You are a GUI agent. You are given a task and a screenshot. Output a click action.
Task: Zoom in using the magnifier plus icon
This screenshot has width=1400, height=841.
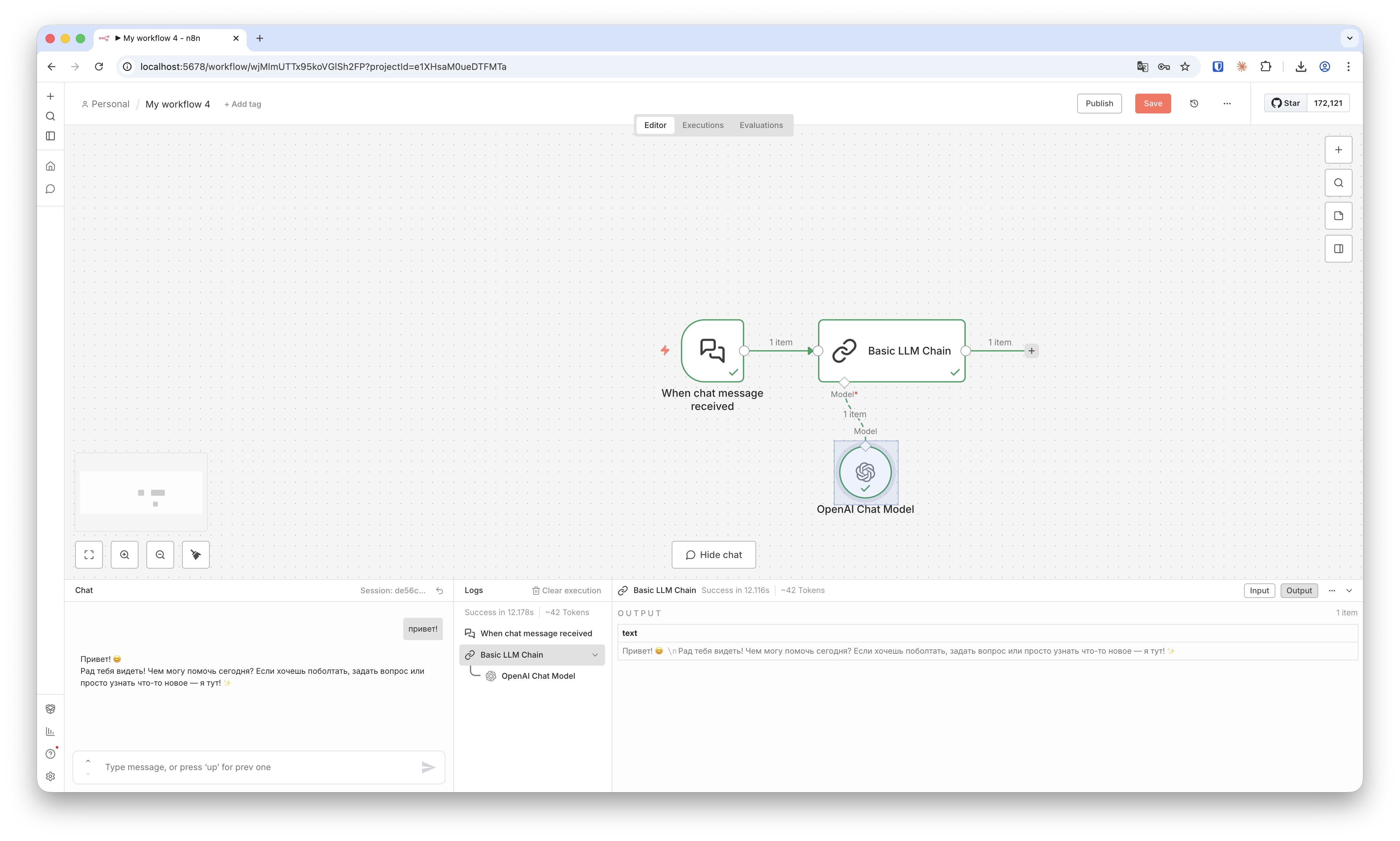click(125, 554)
